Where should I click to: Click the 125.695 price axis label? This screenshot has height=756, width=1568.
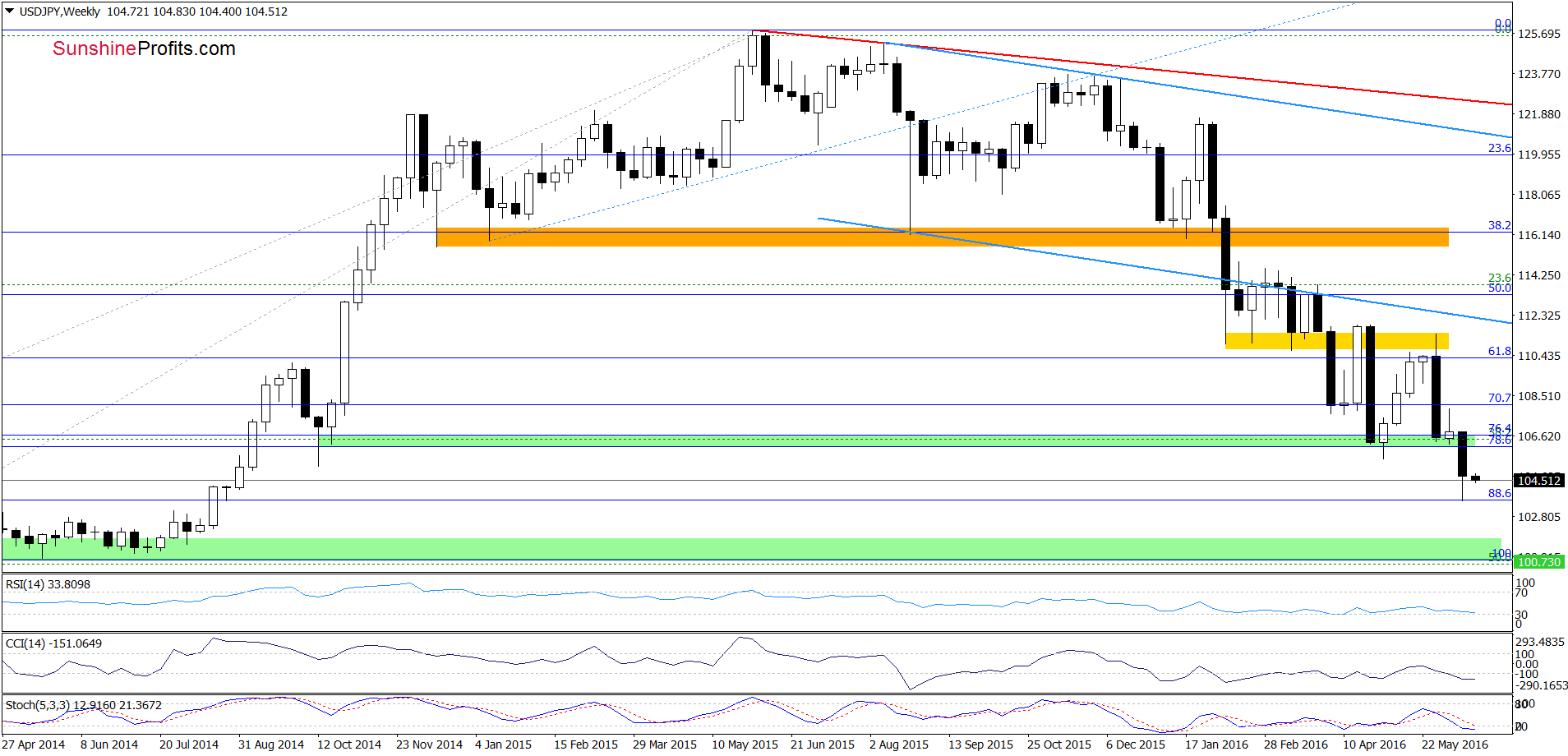tap(1538, 34)
